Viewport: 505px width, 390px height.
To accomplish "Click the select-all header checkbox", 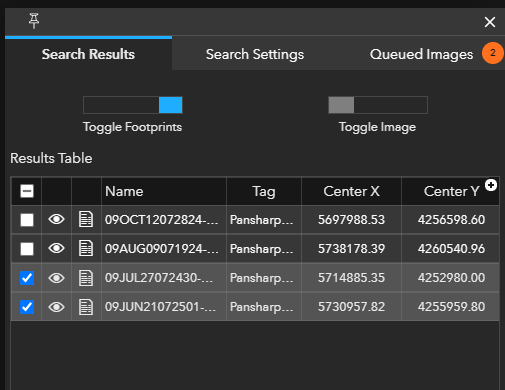I will pyautogui.click(x=27, y=191).
